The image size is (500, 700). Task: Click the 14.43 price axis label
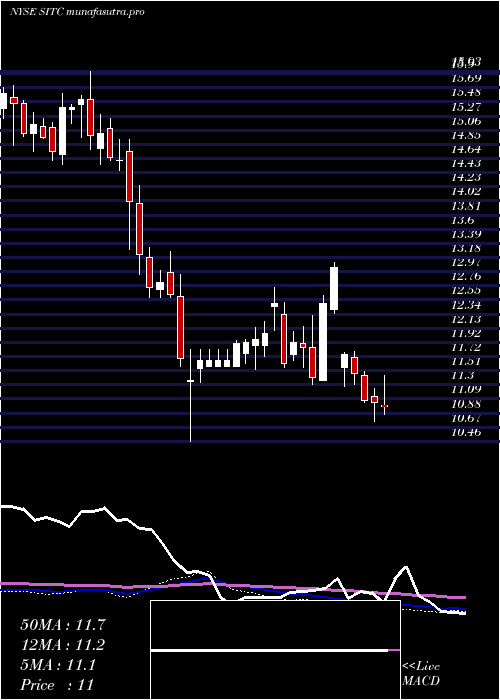[466, 163]
